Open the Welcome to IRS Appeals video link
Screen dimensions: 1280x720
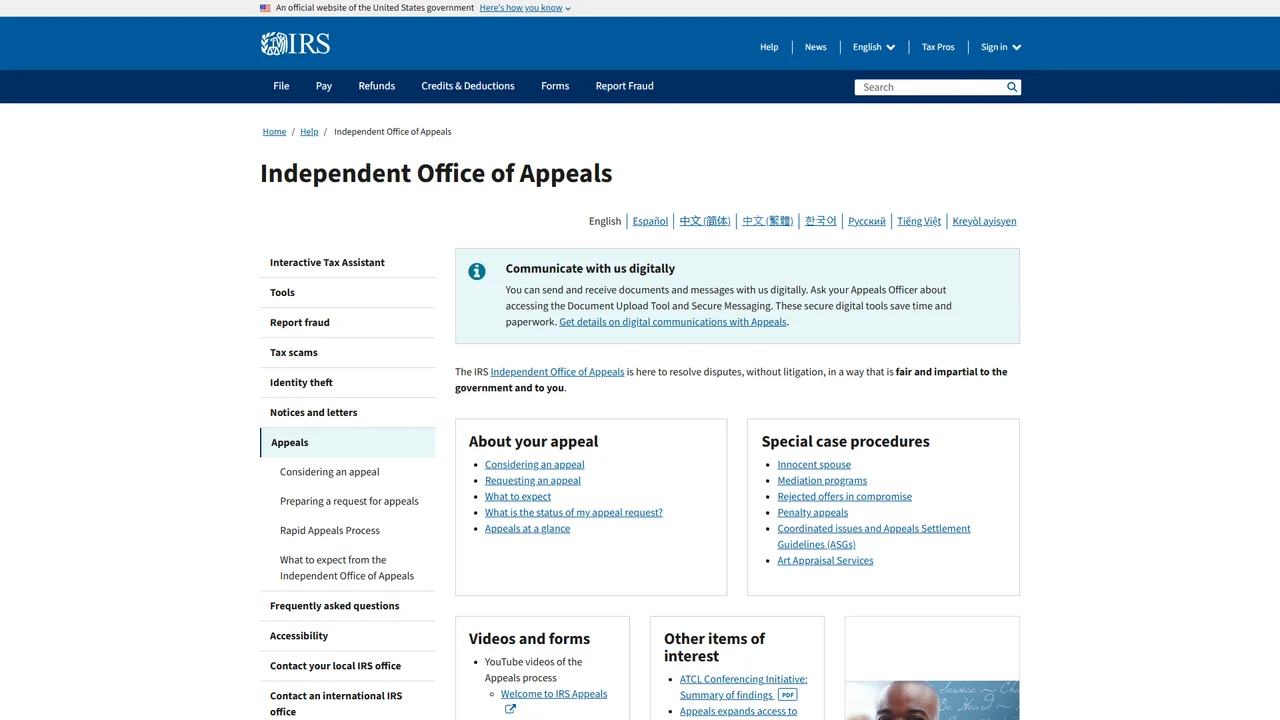[554, 694]
